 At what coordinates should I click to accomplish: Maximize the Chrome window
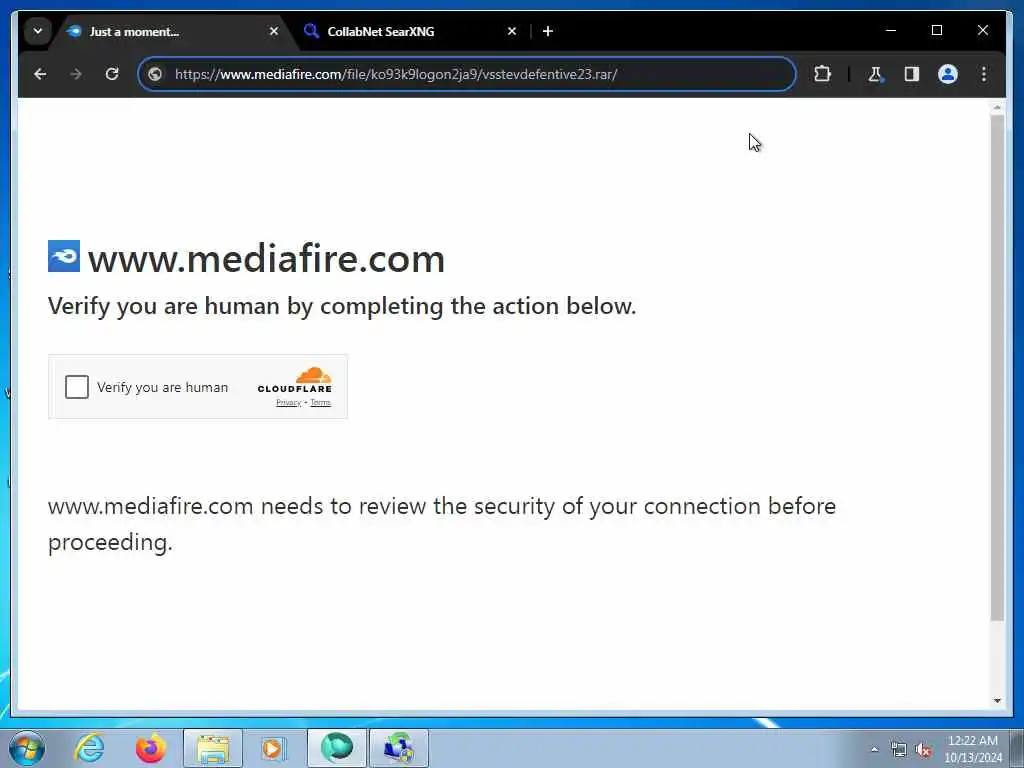(x=936, y=30)
